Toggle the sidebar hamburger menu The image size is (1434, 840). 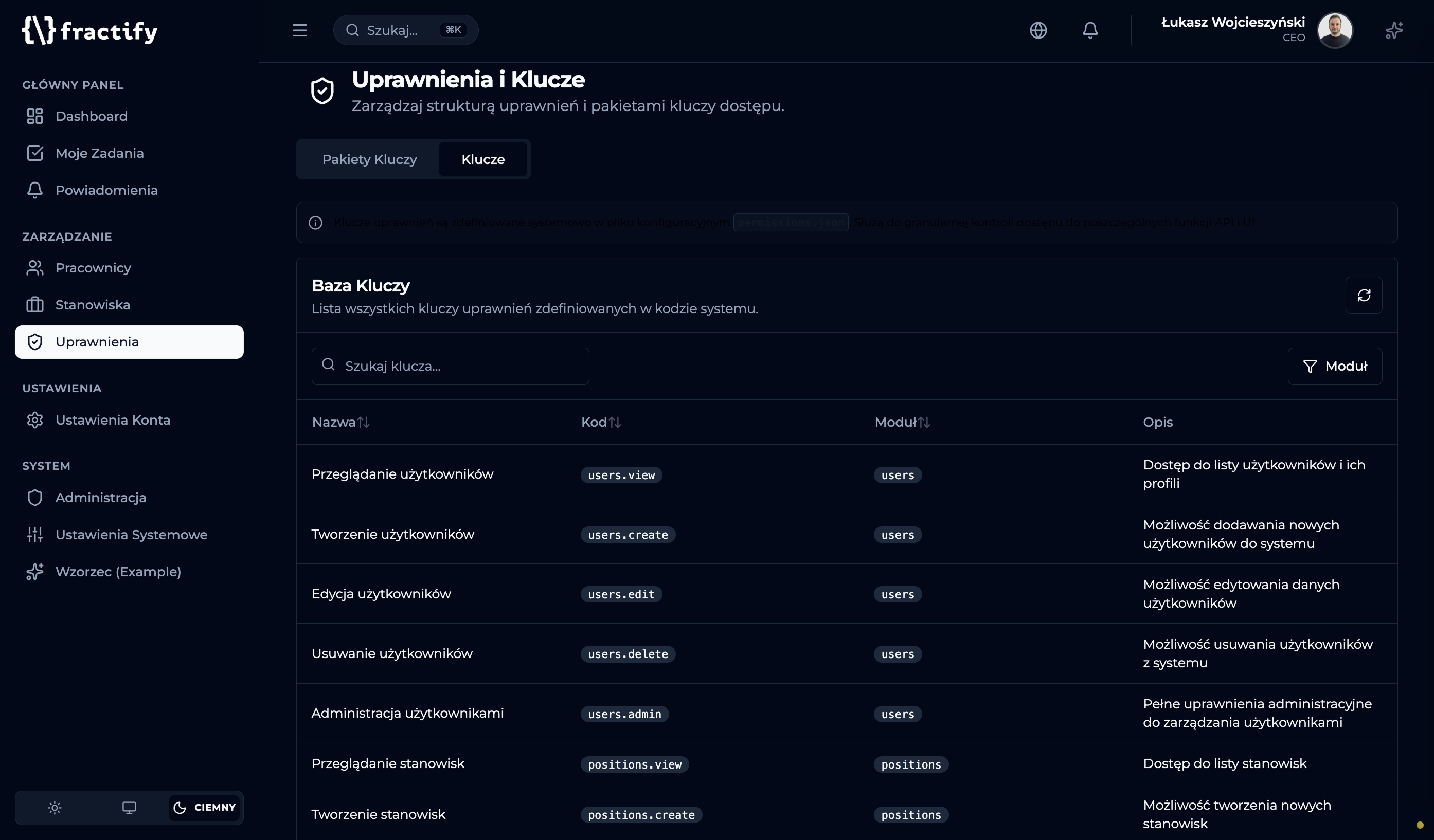(x=299, y=30)
